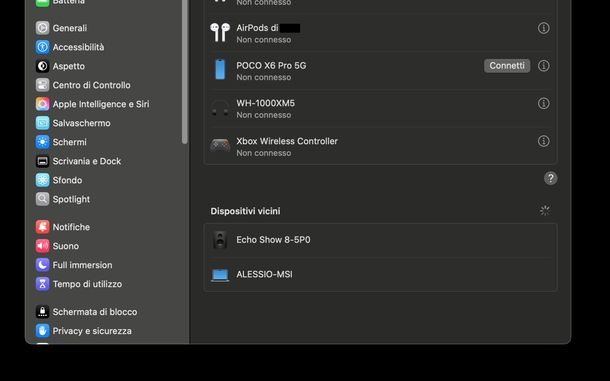The width and height of the screenshot is (610, 381).
Task: Open Schermata di blocco label
Action: pos(95,312)
